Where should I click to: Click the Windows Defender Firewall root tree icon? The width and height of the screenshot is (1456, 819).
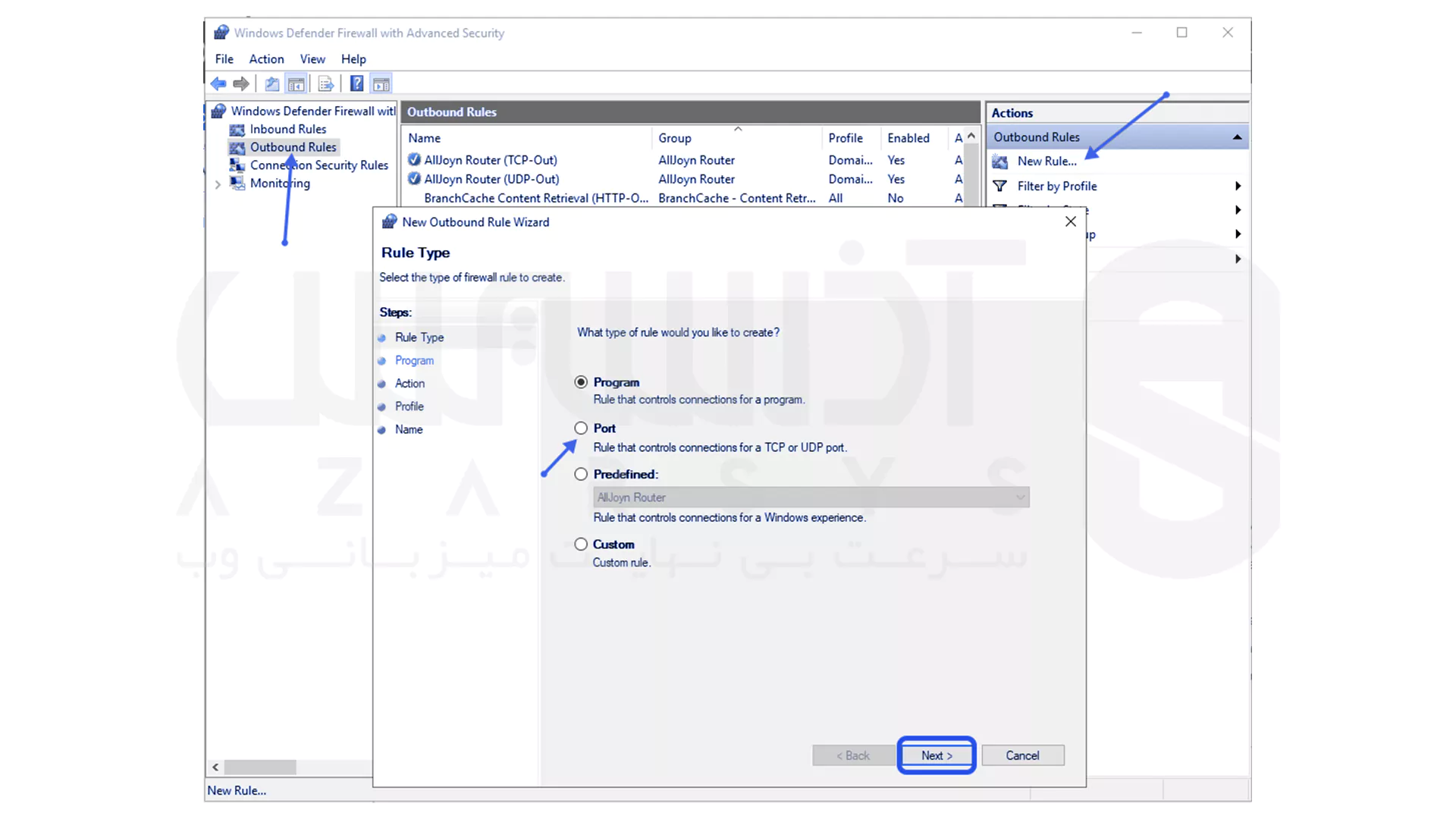[219, 111]
